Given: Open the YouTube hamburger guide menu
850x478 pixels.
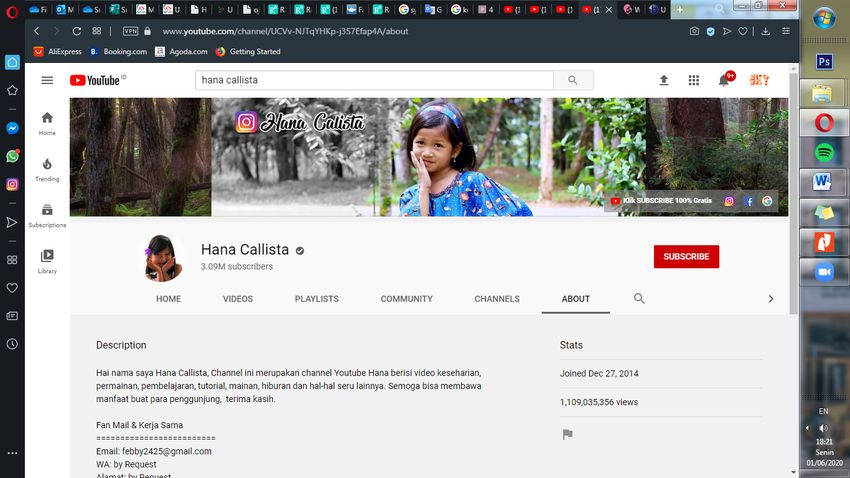Looking at the screenshot, I should 47,80.
